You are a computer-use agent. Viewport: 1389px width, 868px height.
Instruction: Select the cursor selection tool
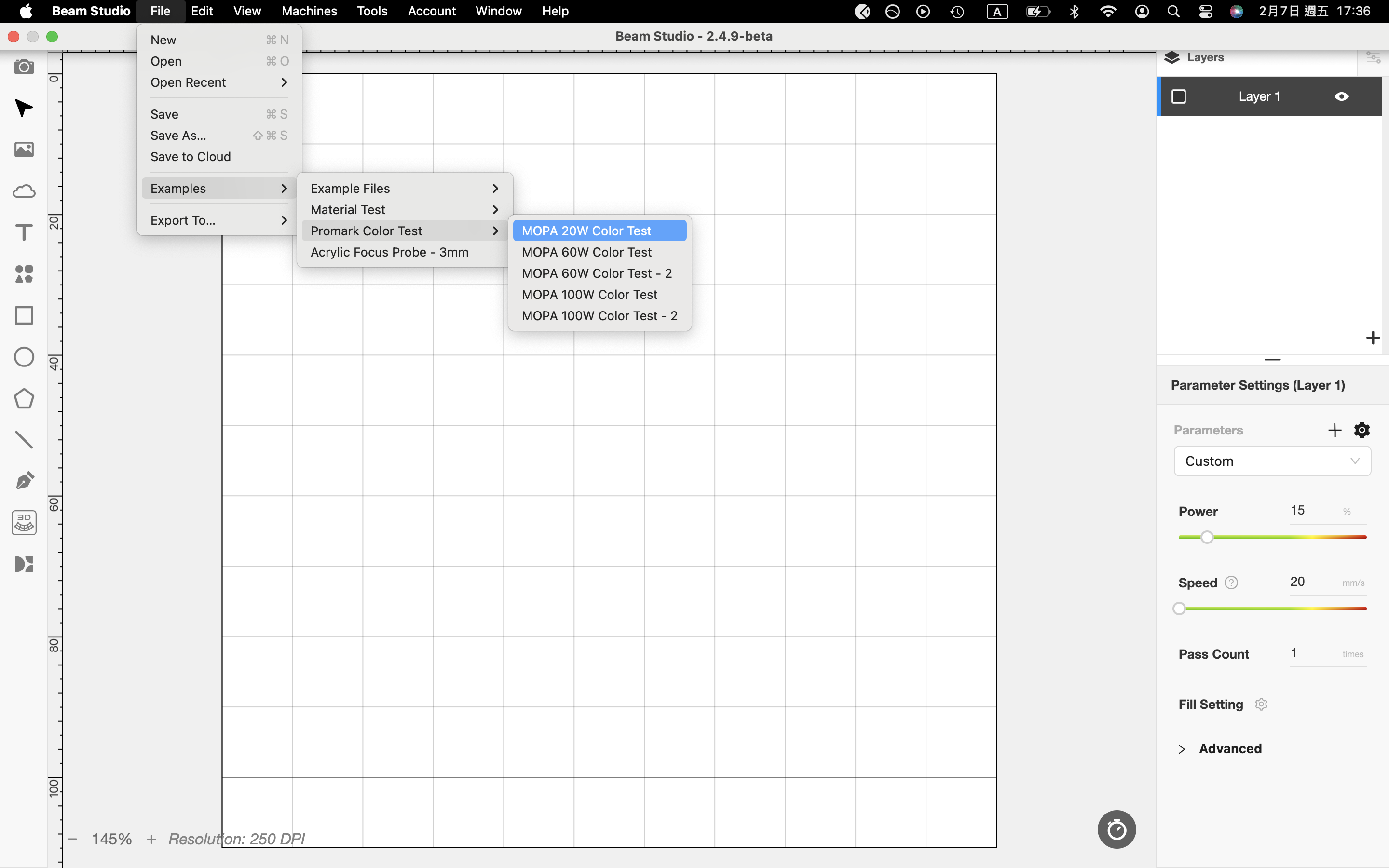tap(24, 108)
